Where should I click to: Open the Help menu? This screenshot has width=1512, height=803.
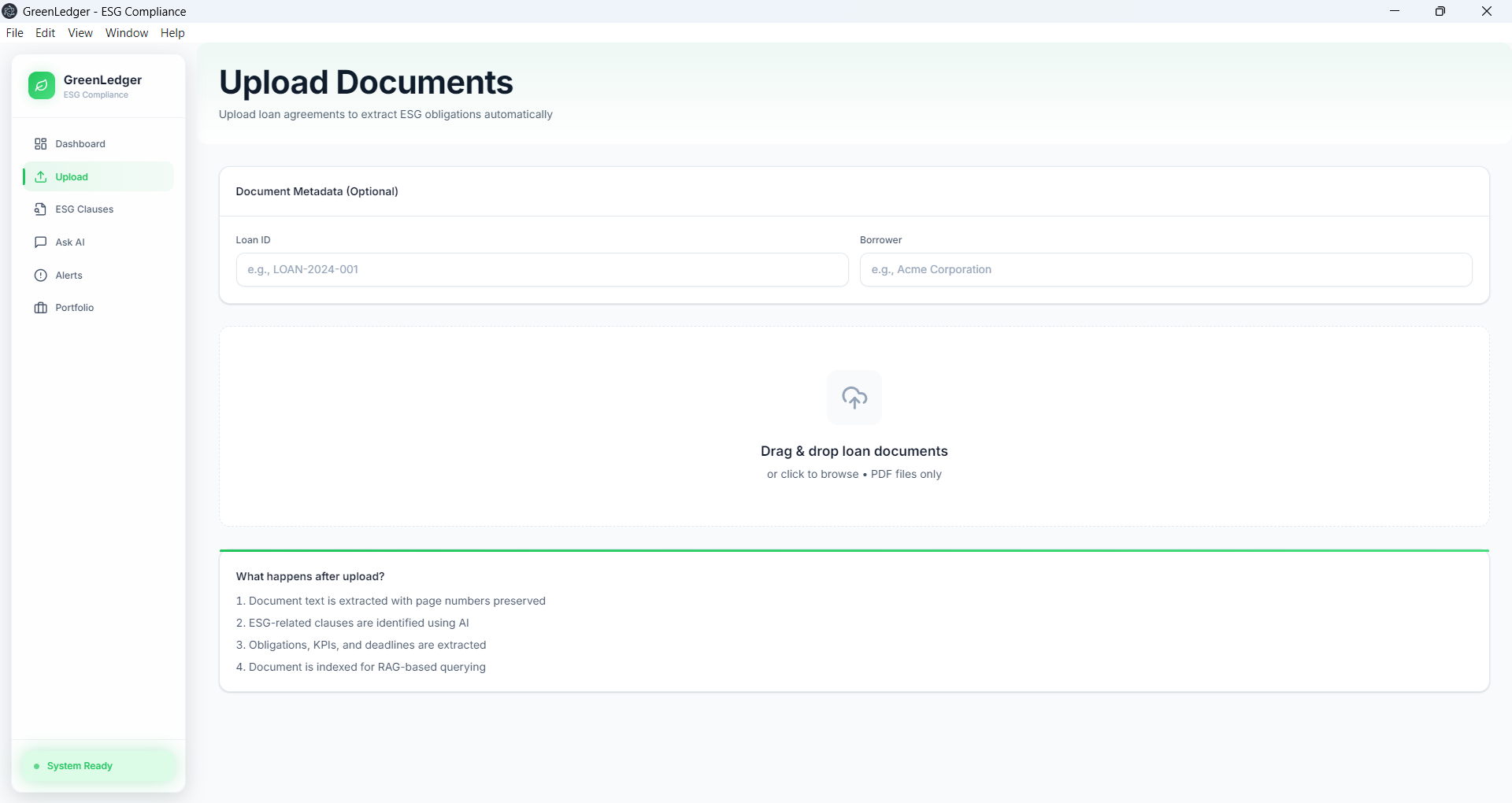pos(172,33)
